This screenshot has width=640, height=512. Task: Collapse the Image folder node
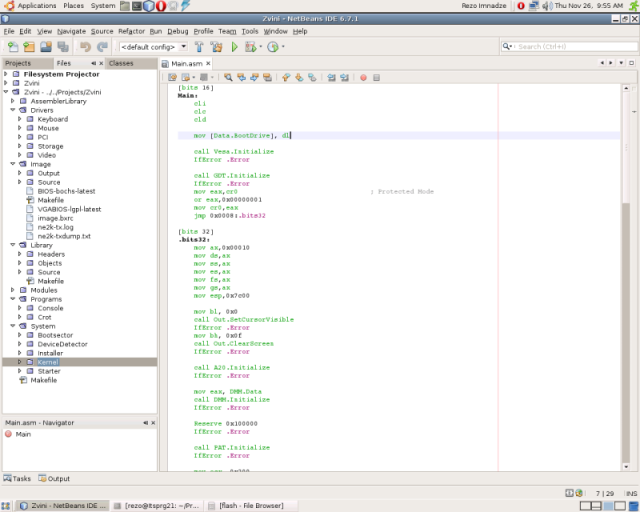(x=13, y=164)
